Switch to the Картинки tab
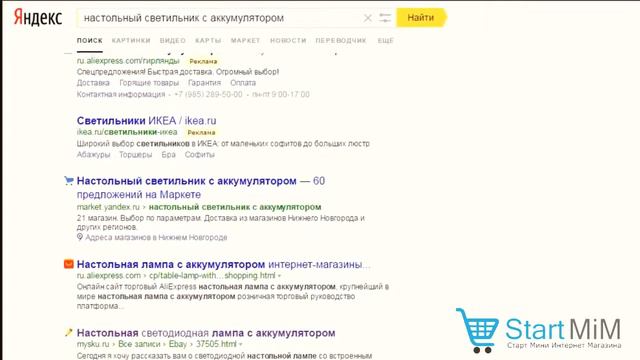Screen dimensions: 640x360 (x=131, y=40)
